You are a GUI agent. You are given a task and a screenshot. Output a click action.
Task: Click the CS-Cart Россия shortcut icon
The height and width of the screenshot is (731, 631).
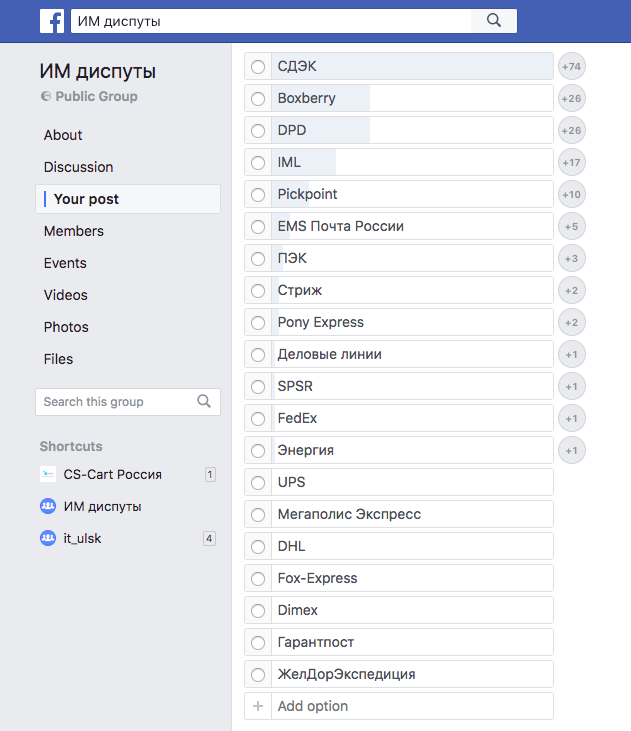tap(48, 474)
